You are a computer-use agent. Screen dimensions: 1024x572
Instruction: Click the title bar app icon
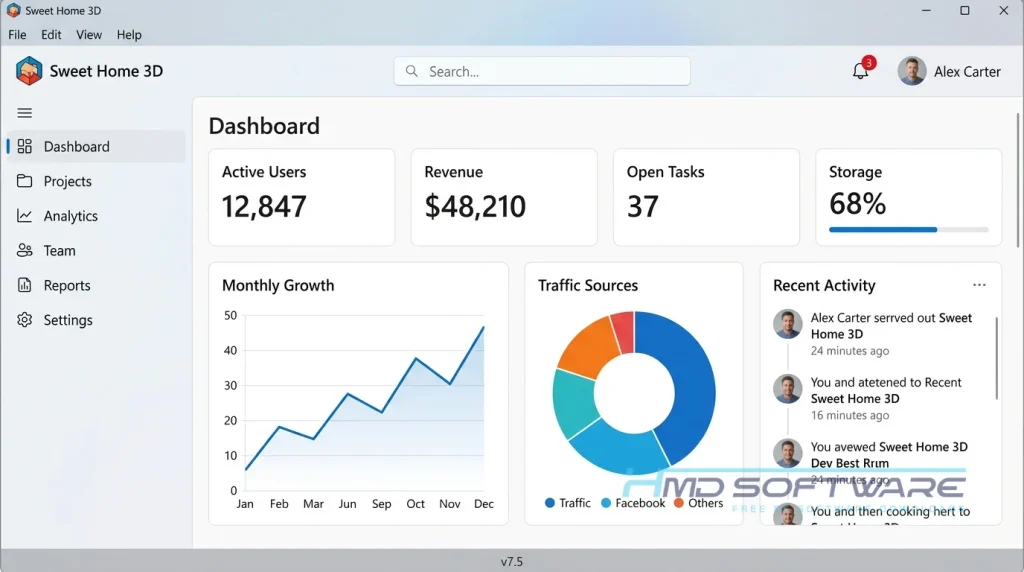click(x=13, y=10)
